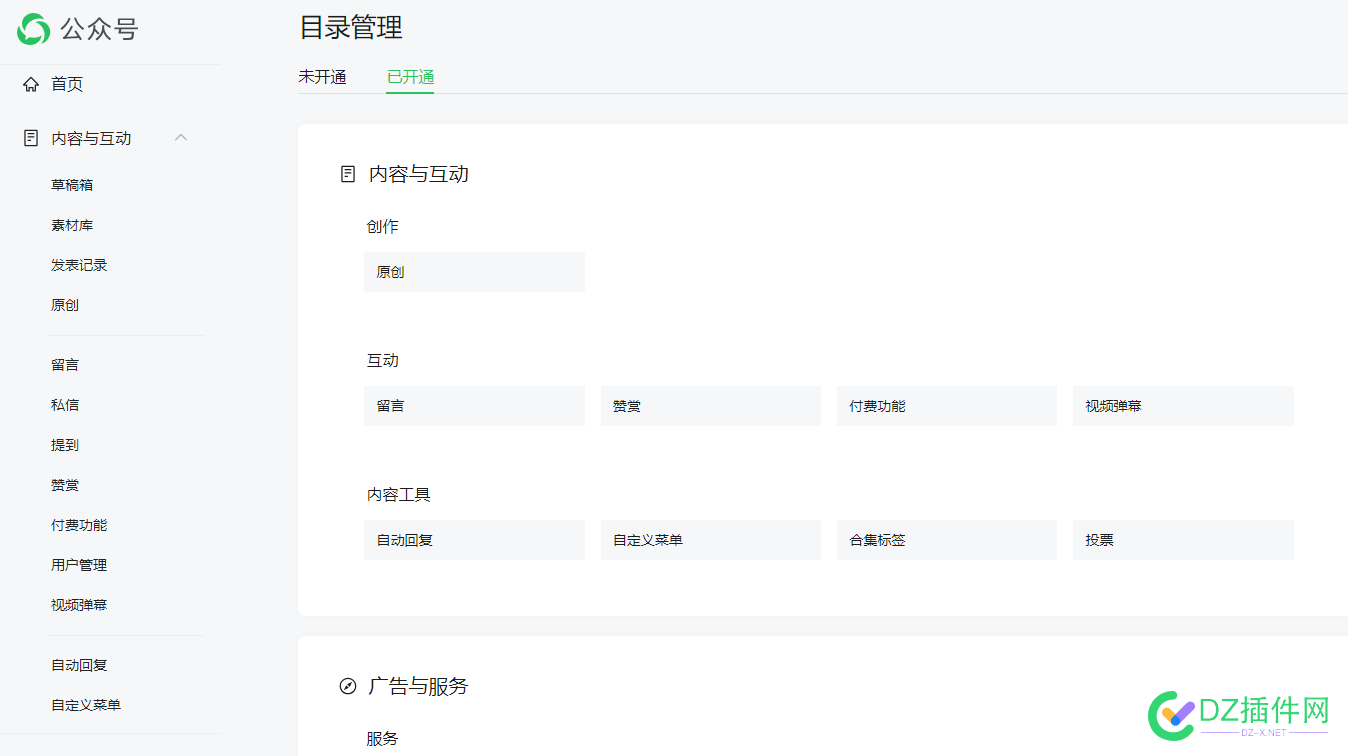Click the 广告与服务 section heading
Viewport: 1348px width, 756px height.
[419, 686]
